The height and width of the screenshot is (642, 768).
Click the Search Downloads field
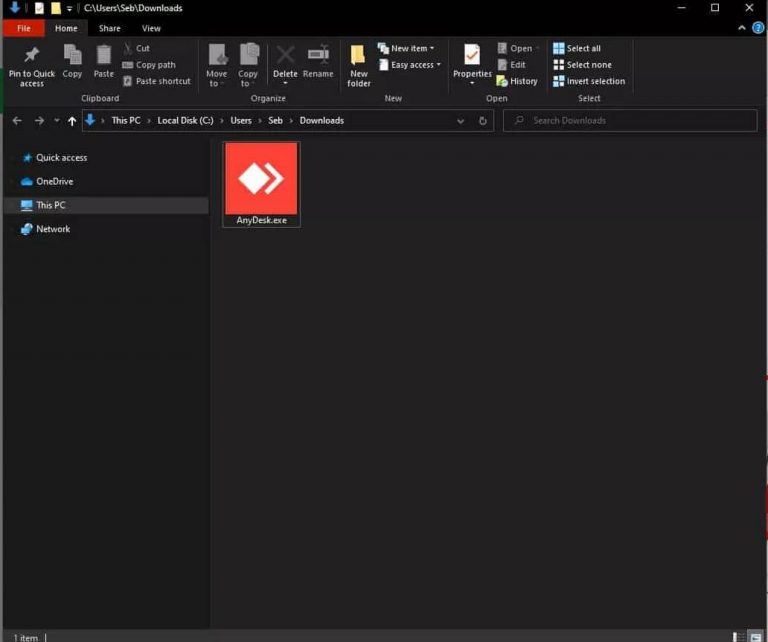[630, 120]
